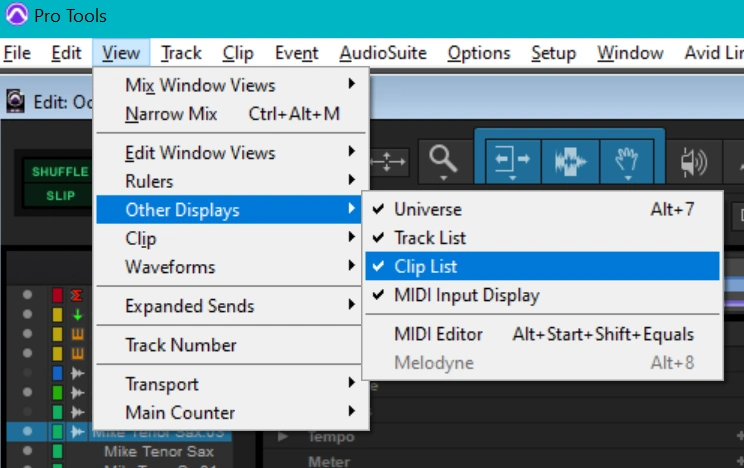Viewport: 744px width, 468px height.
Task: Activate SLIP edit mode
Action: click(60, 196)
